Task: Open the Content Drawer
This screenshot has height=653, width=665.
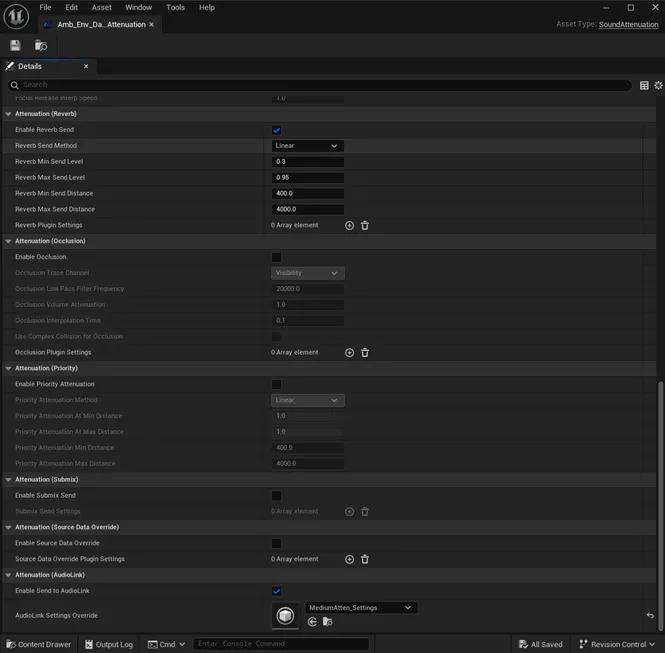Action: click(39, 645)
